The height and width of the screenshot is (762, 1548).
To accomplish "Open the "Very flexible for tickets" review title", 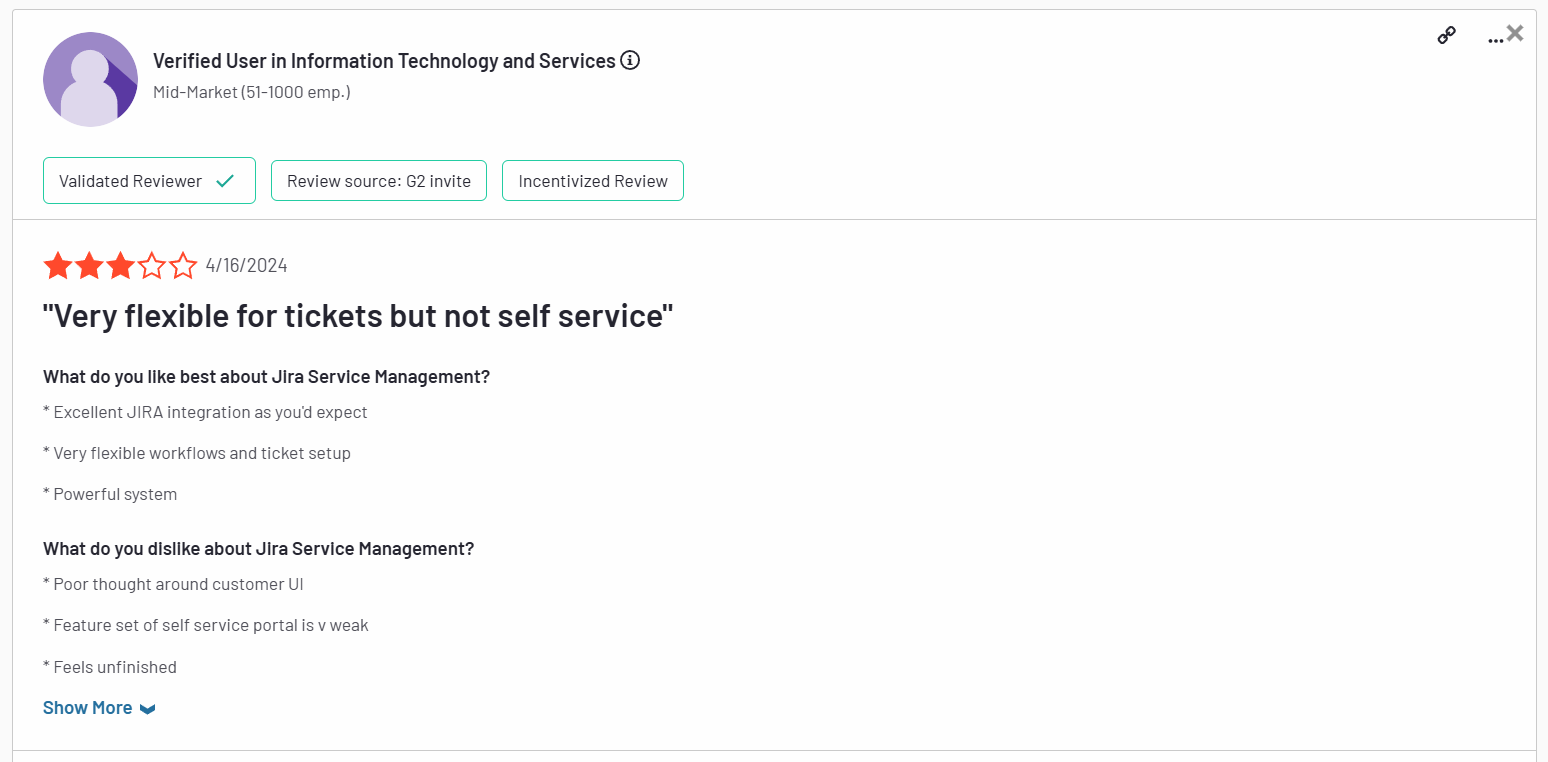I will 358,316.
